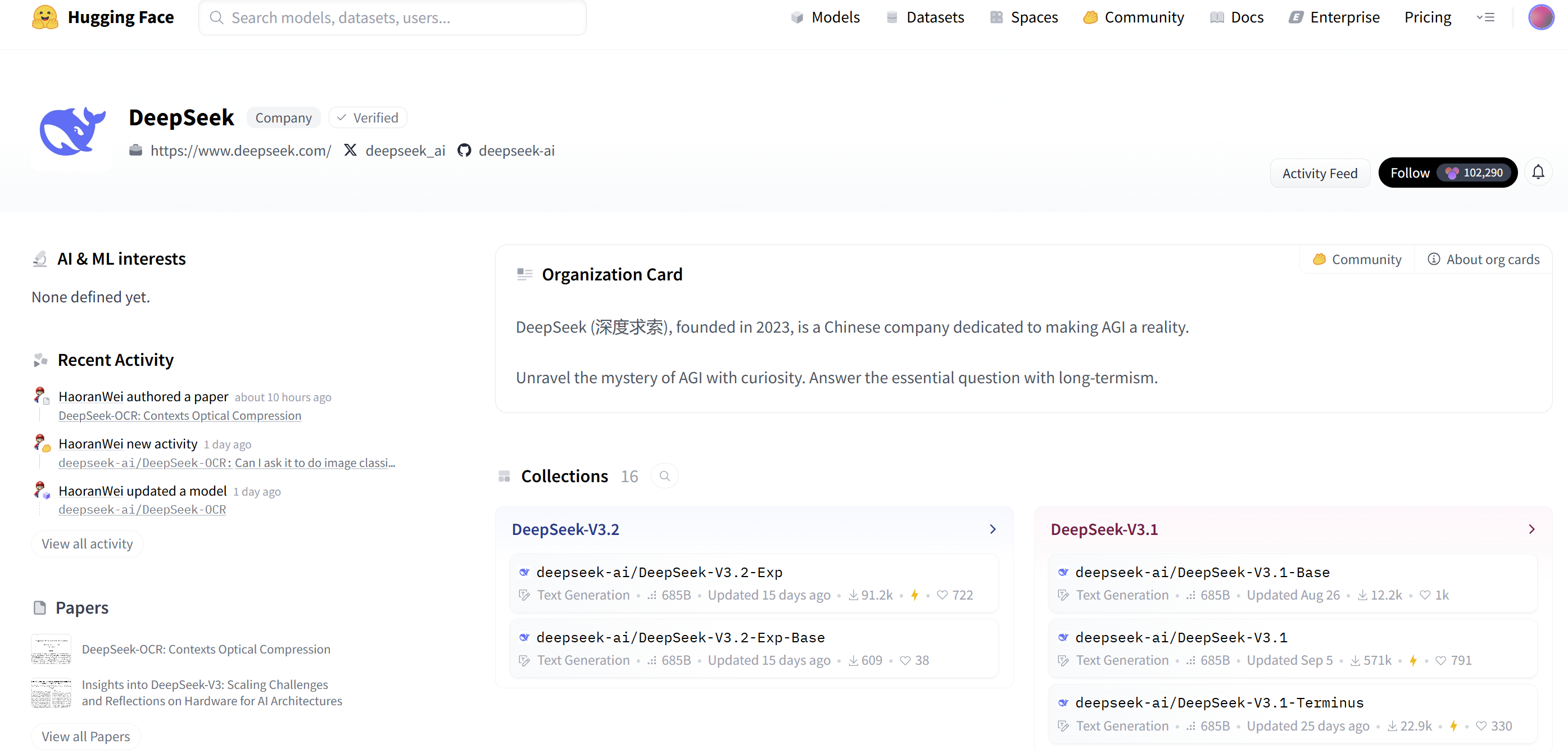Open the user profile avatar
1568x753 pixels.
tap(1540, 17)
